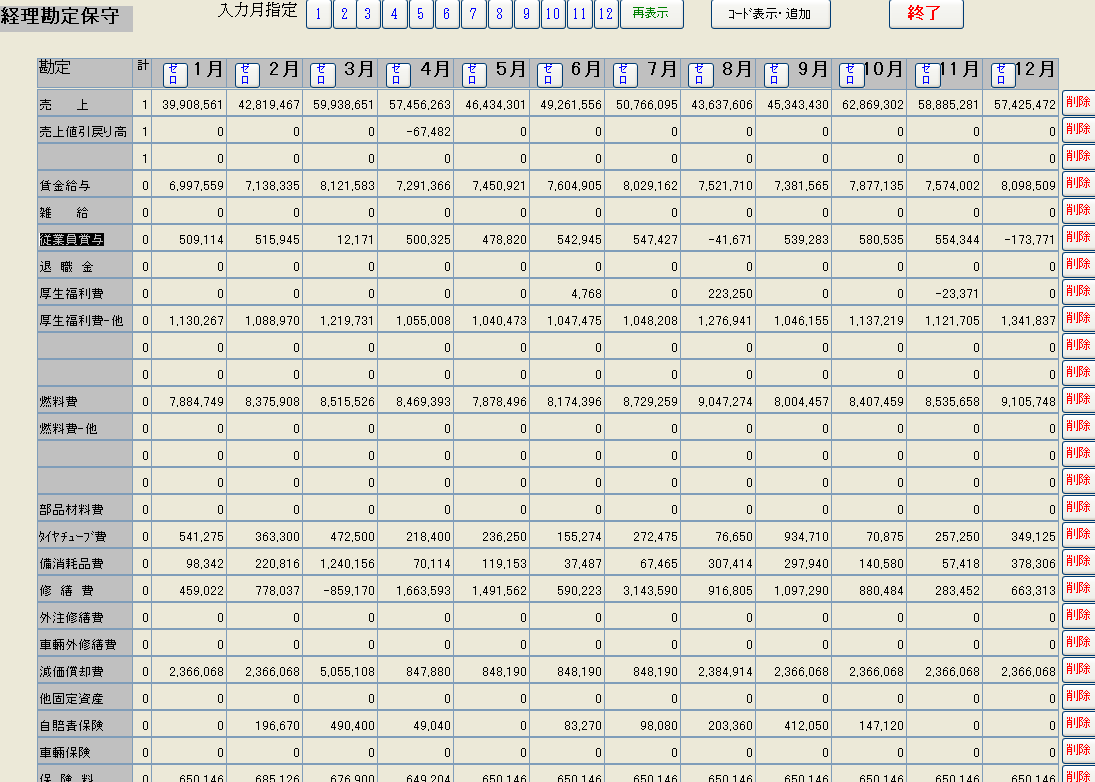Choose input month 6 button
The width and height of the screenshot is (1095, 782).
coord(446,14)
